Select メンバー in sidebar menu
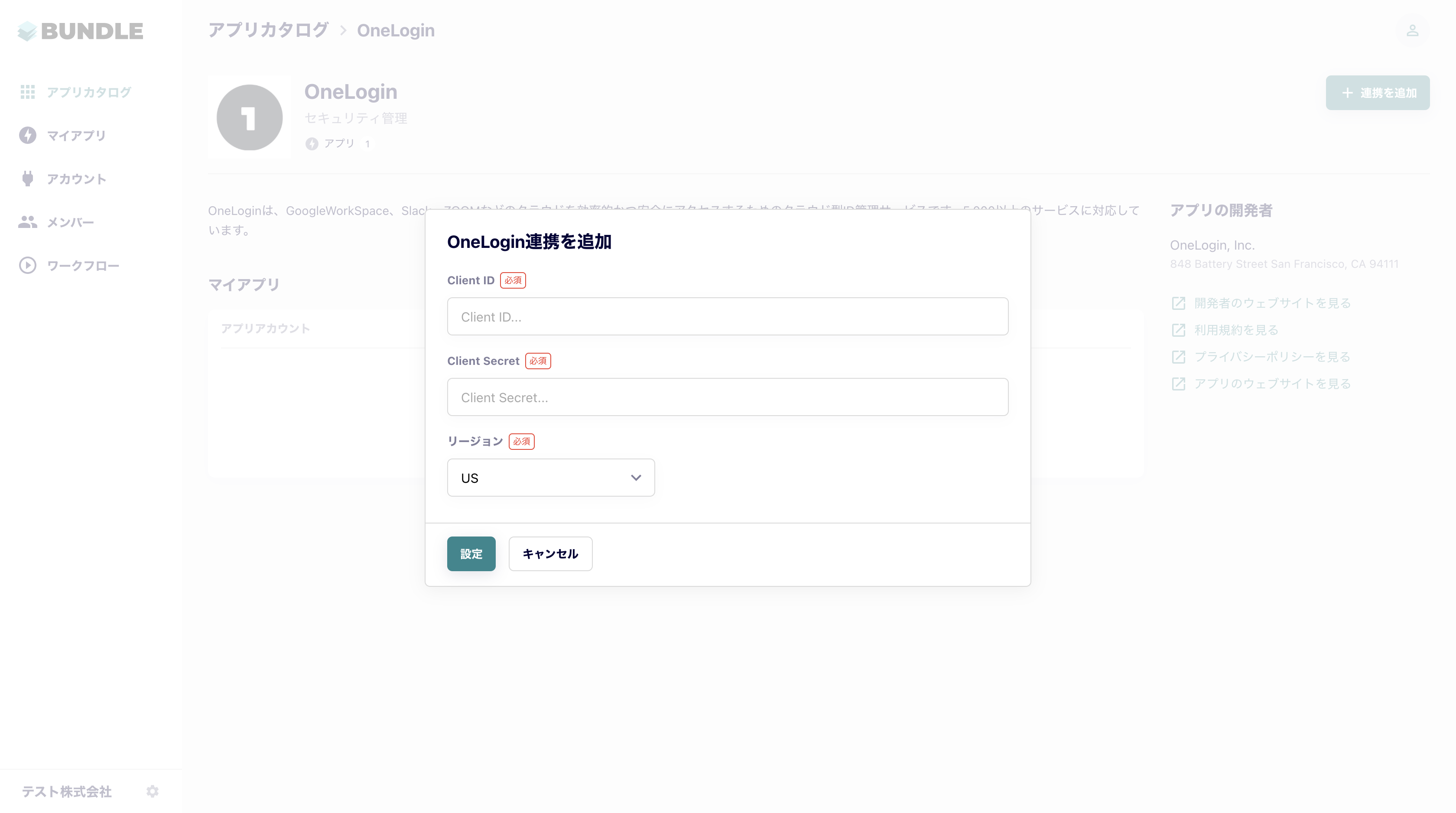1456x813 pixels. (x=71, y=222)
